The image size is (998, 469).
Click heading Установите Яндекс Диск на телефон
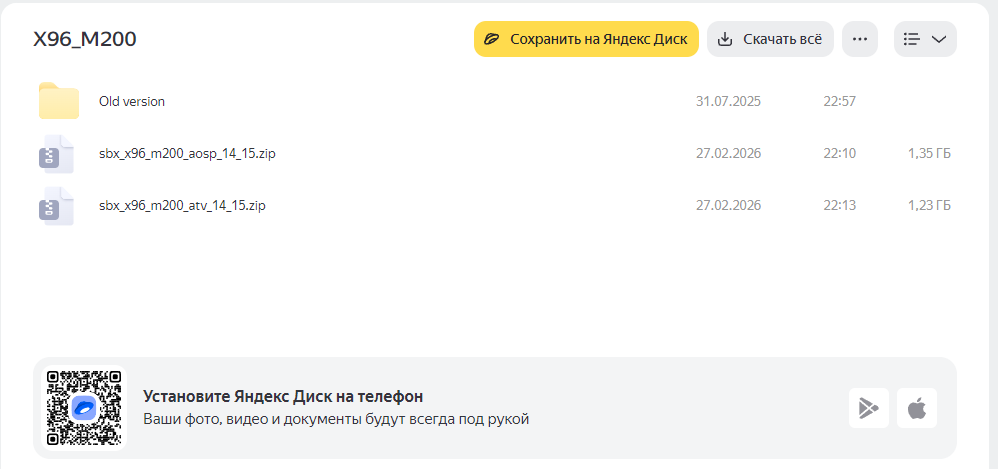point(283,396)
